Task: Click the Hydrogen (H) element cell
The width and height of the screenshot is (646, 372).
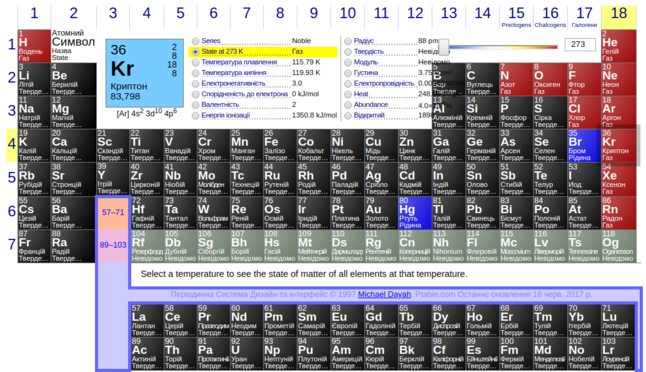Action: click(34, 46)
